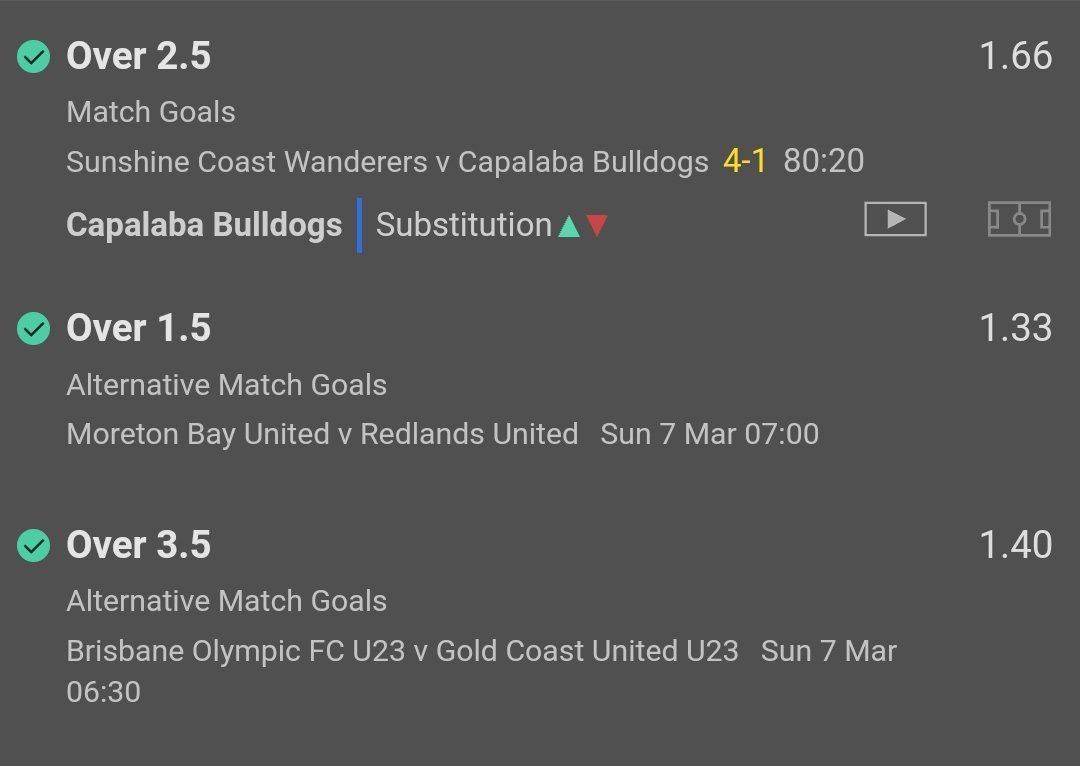Open Sunshine Coast Wanderers v Capalaba Bulldogs match
This screenshot has height=766, width=1080.
(387, 162)
